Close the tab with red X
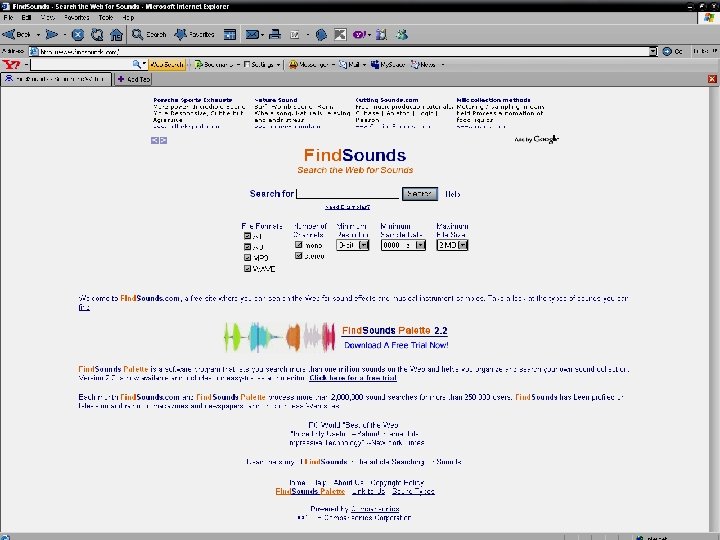The image size is (720, 540). coord(712,79)
